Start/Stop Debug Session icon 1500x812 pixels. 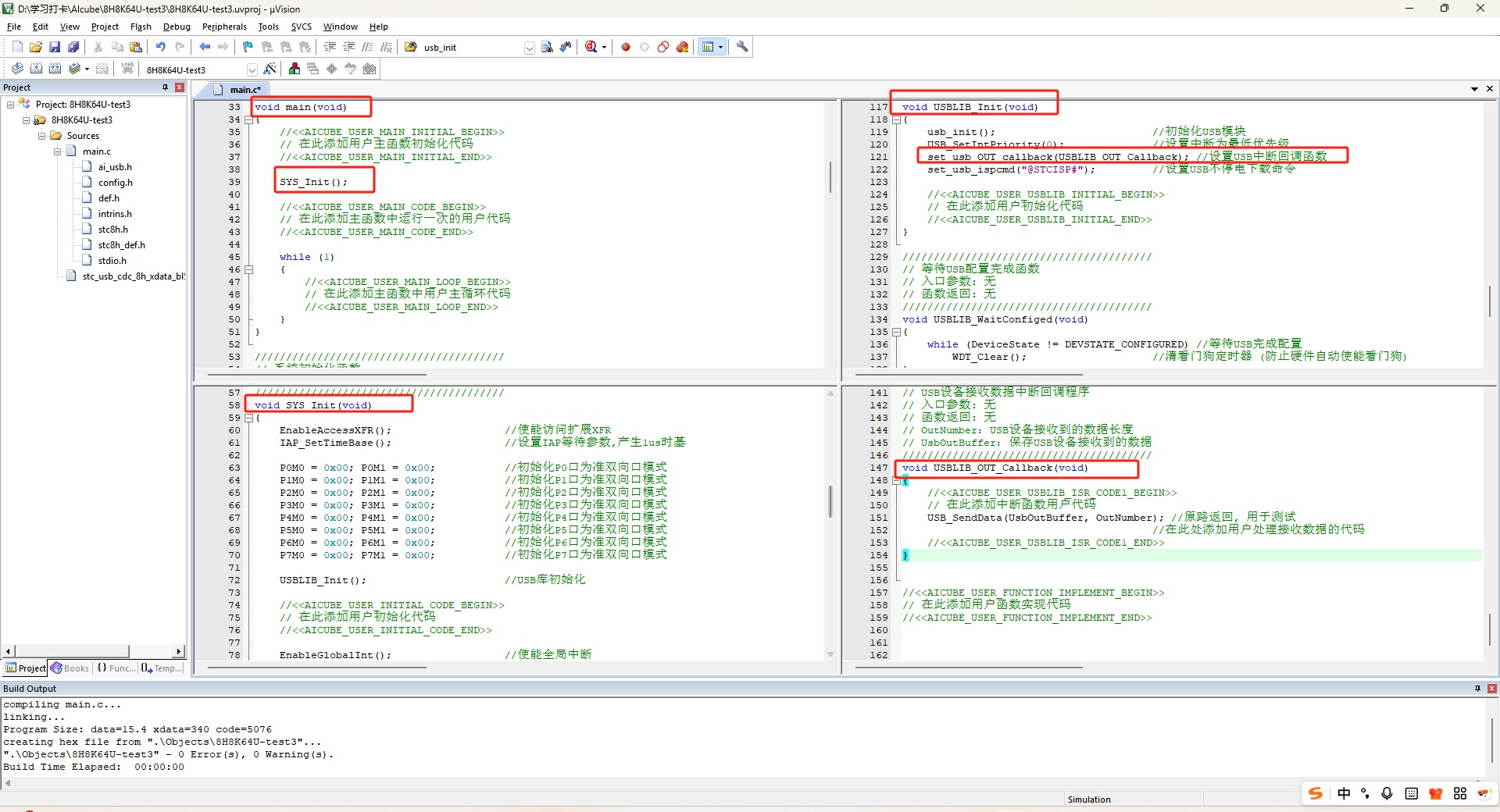coord(591,47)
